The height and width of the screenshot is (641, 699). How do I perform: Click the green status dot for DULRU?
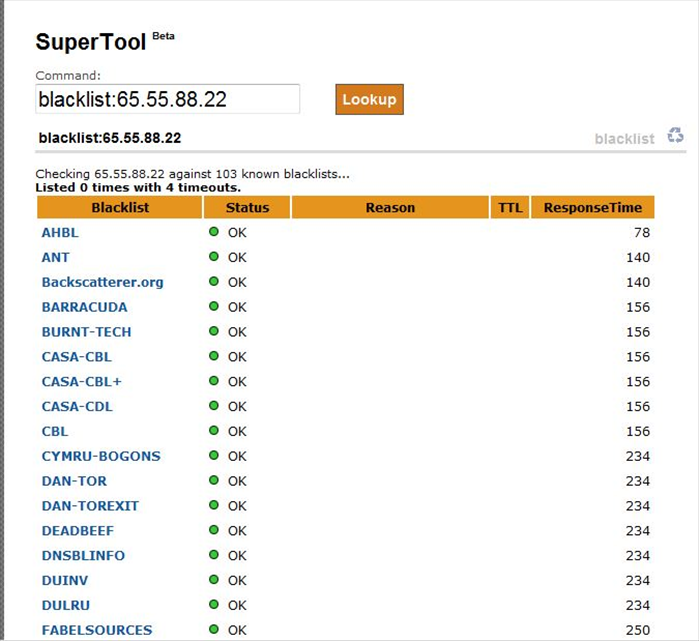(x=214, y=605)
